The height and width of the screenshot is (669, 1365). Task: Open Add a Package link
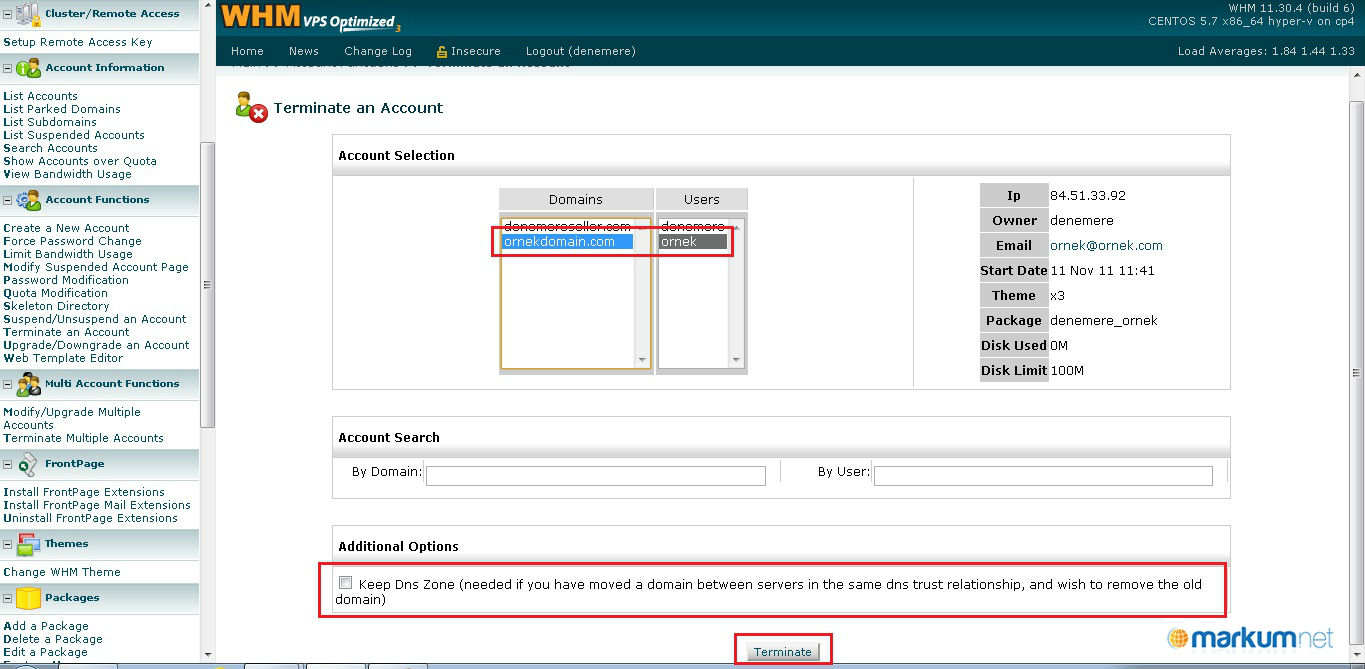46,626
